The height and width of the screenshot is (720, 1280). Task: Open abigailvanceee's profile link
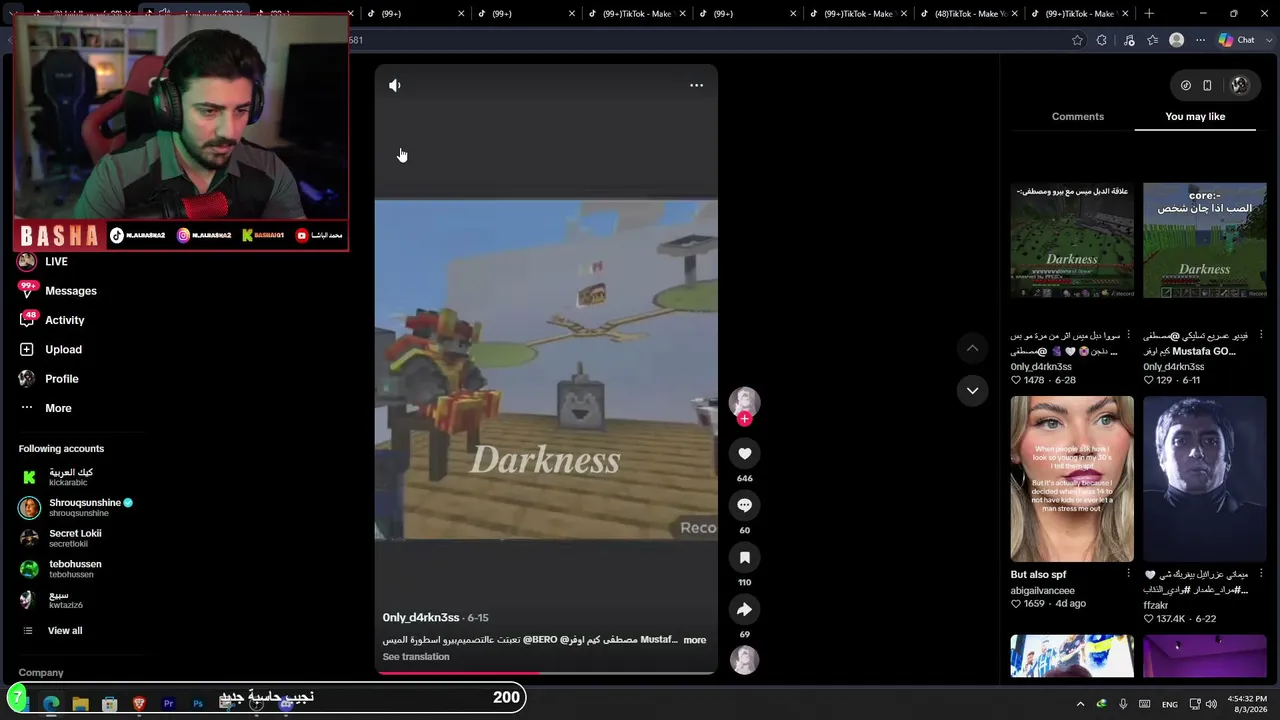pos(1042,591)
